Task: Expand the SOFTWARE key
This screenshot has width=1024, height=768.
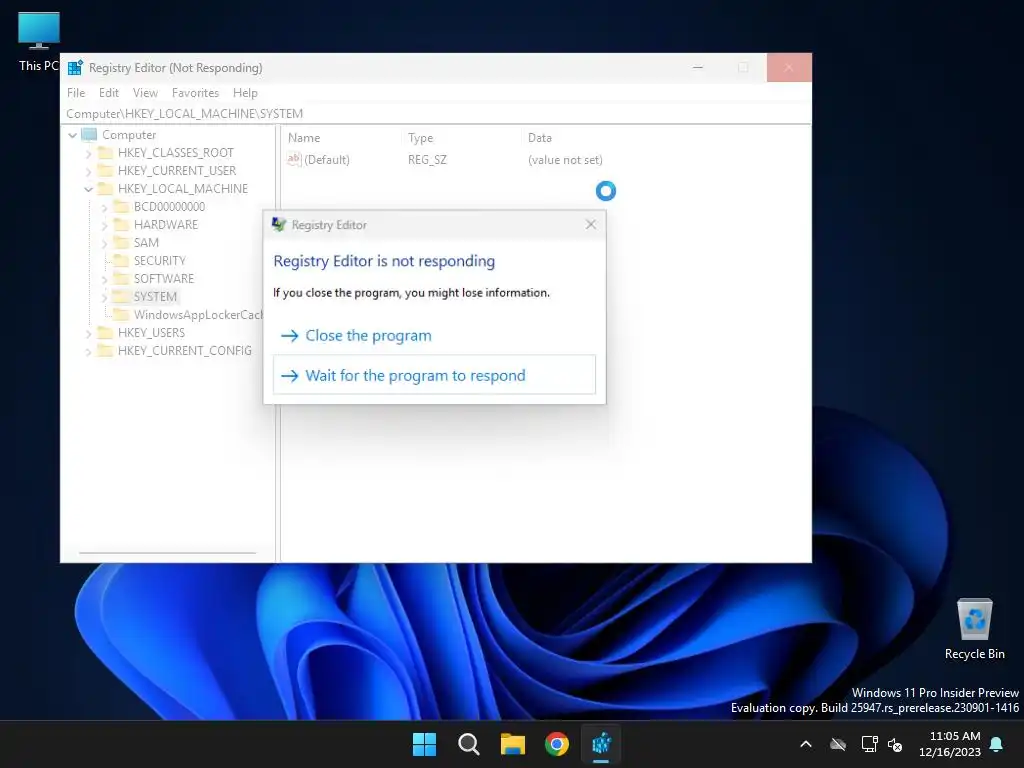Action: click(x=104, y=279)
